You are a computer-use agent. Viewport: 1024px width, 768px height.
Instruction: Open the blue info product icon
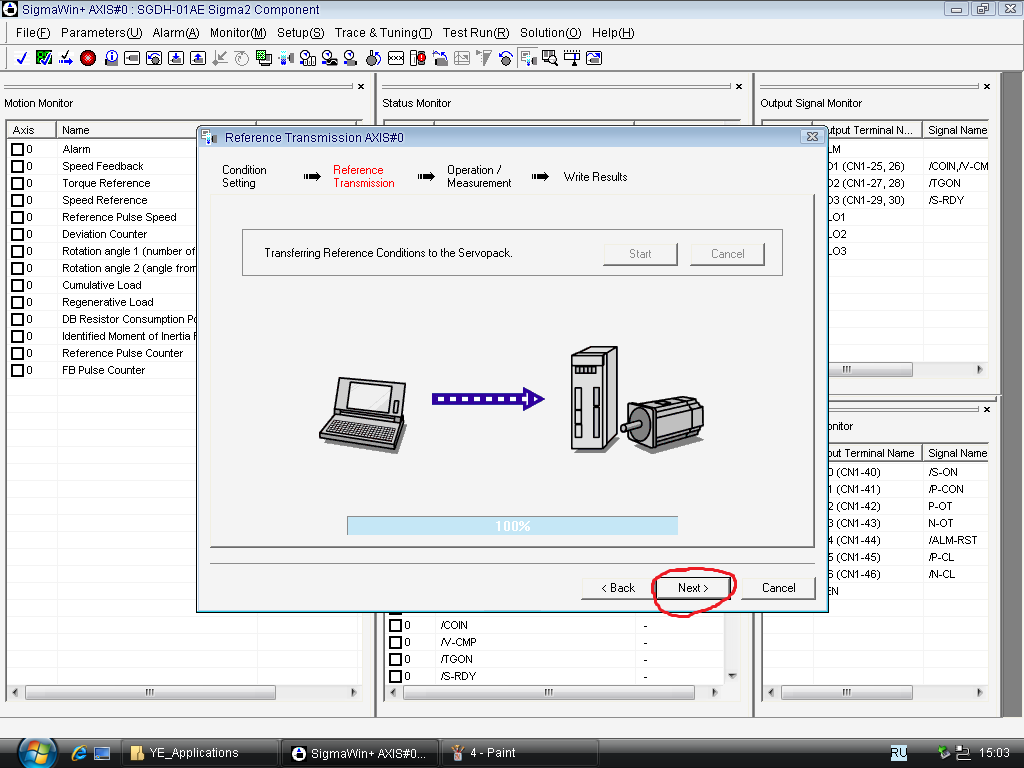pos(110,58)
